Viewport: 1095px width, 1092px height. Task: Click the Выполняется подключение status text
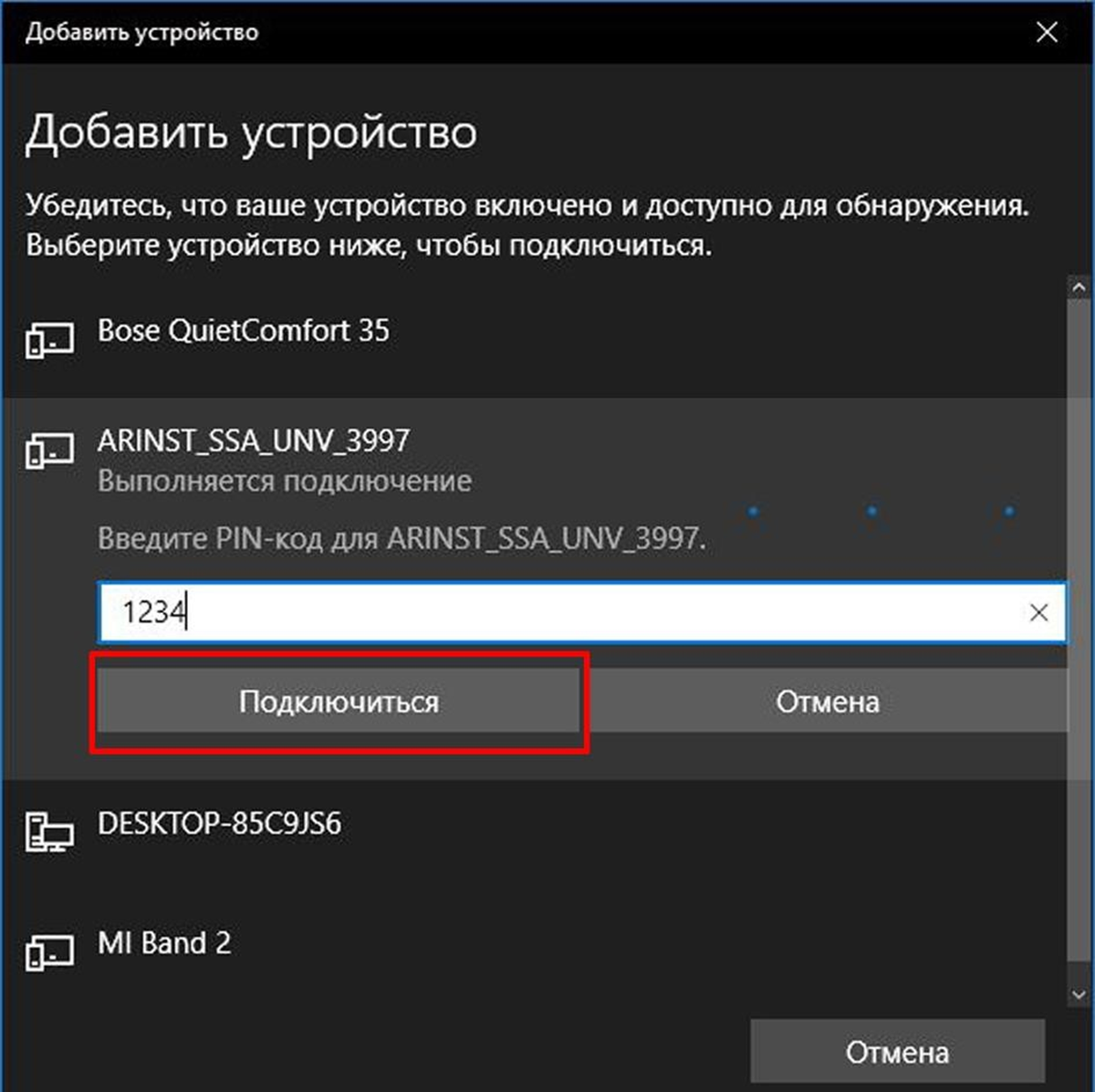[x=285, y=481]
